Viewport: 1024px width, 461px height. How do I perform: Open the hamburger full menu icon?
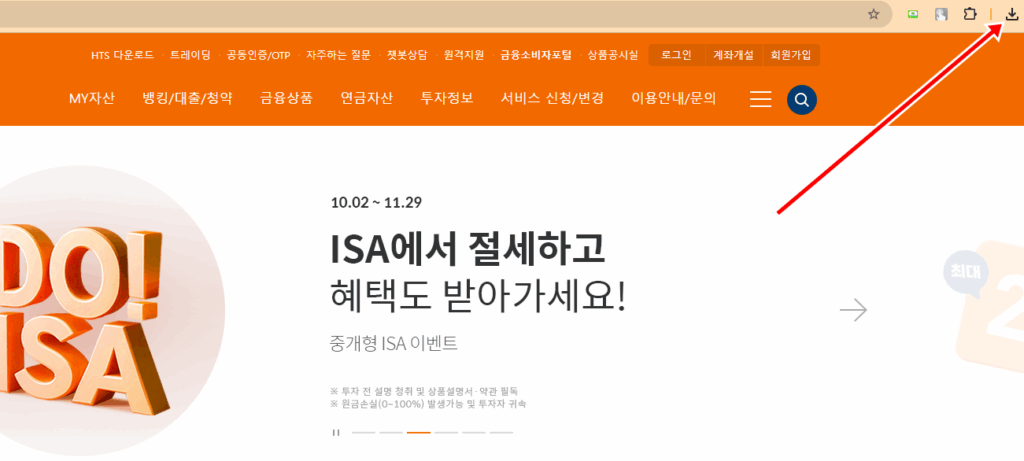(x=761, y=99)
